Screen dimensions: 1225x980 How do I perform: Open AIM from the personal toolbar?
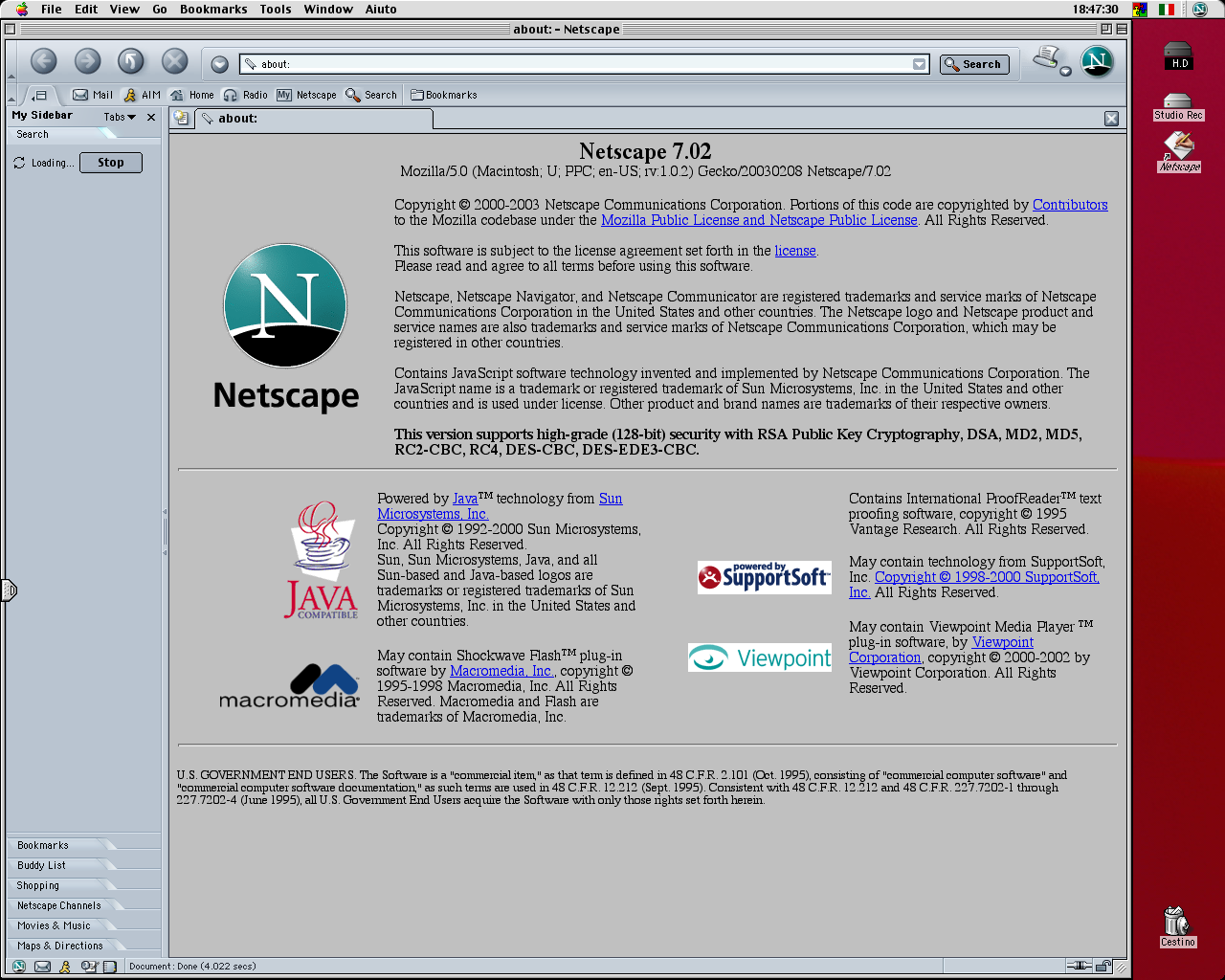click(x=143, y=95)
